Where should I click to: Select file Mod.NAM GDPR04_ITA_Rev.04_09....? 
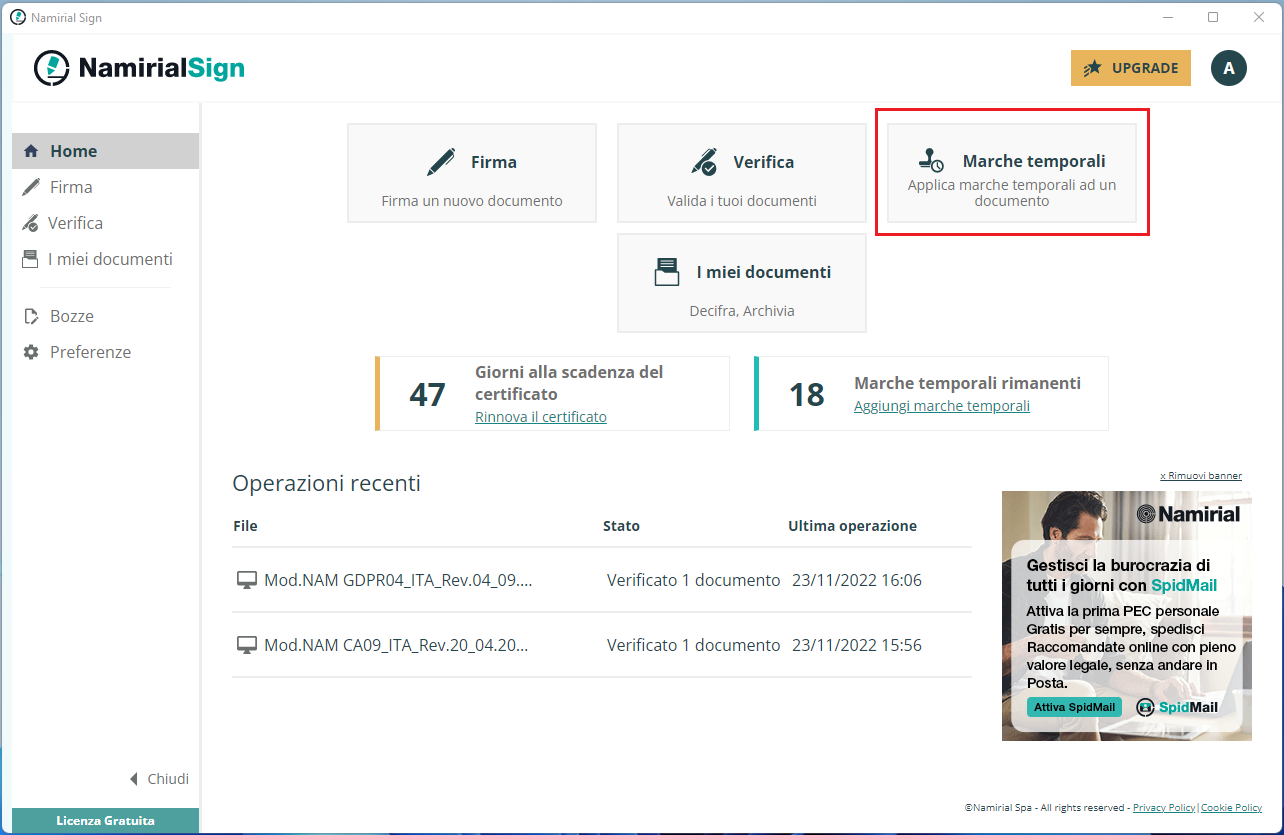pyautogui.click(x=398, y=580)
